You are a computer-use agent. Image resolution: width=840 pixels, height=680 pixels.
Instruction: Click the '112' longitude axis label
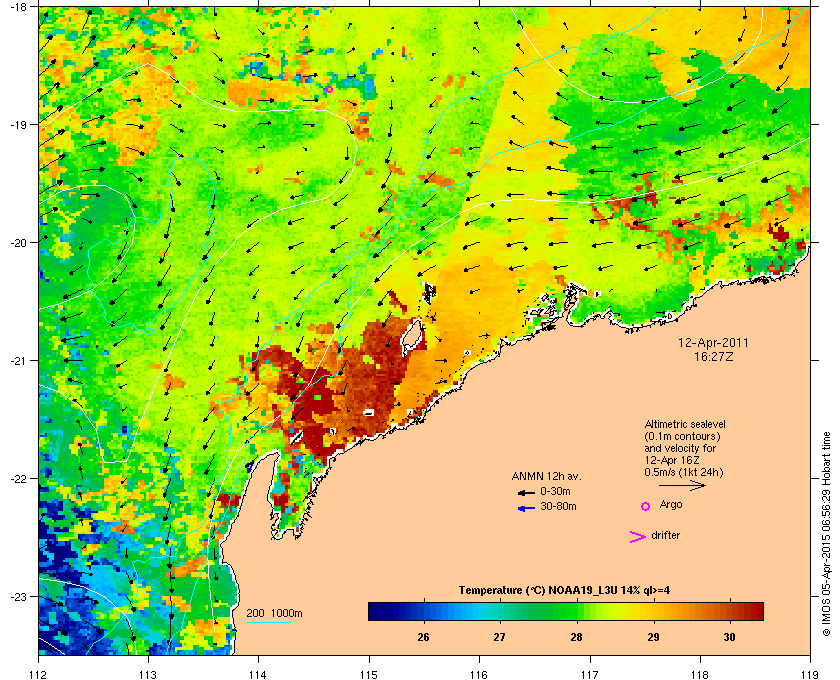pyautogui.click(x=39, y=674)
